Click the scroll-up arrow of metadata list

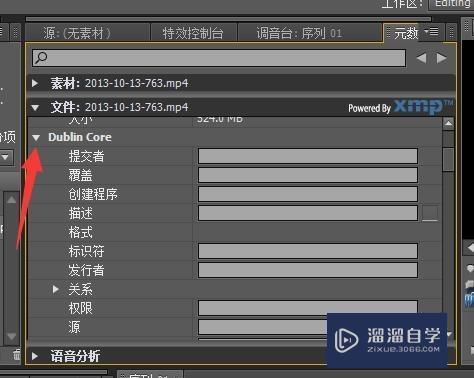tap(448, 124)
